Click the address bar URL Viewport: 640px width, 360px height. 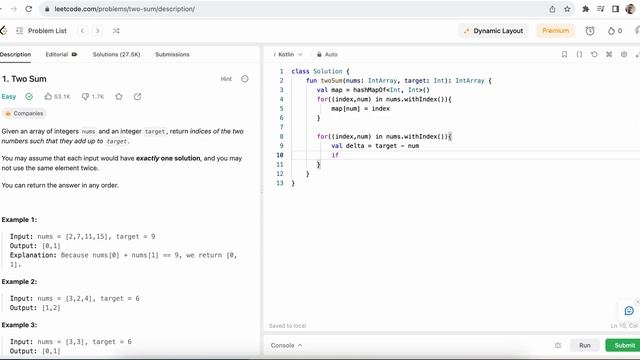(124, 9)
